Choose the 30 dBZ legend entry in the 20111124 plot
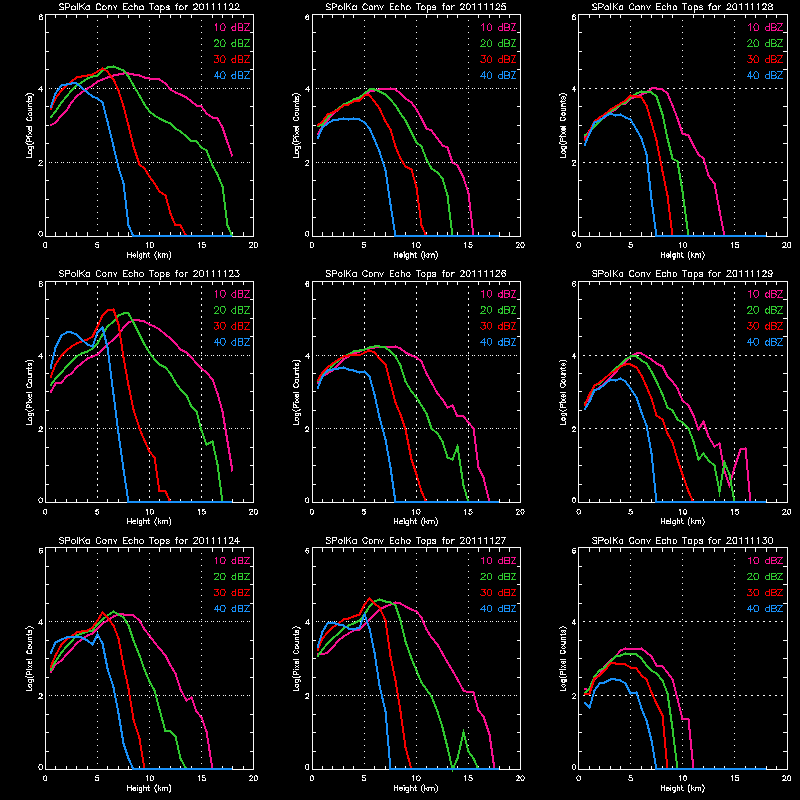This screenshot has height=800, width=800. click(x=232, y=593)
